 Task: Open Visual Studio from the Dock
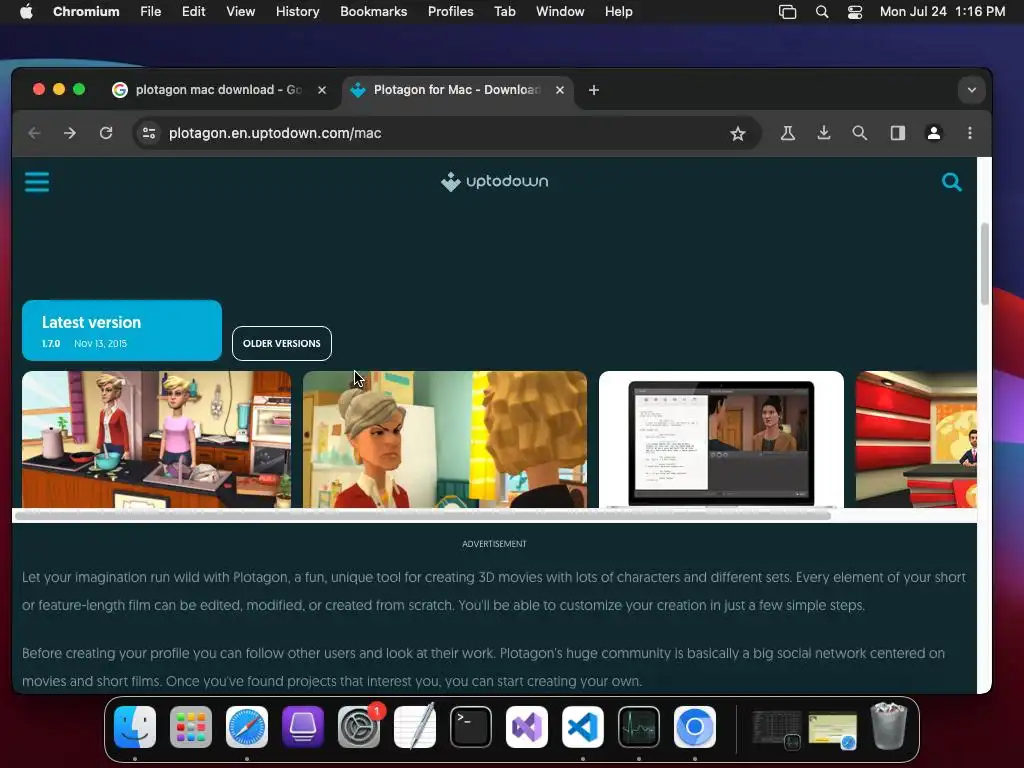click(x=527, y=727)
